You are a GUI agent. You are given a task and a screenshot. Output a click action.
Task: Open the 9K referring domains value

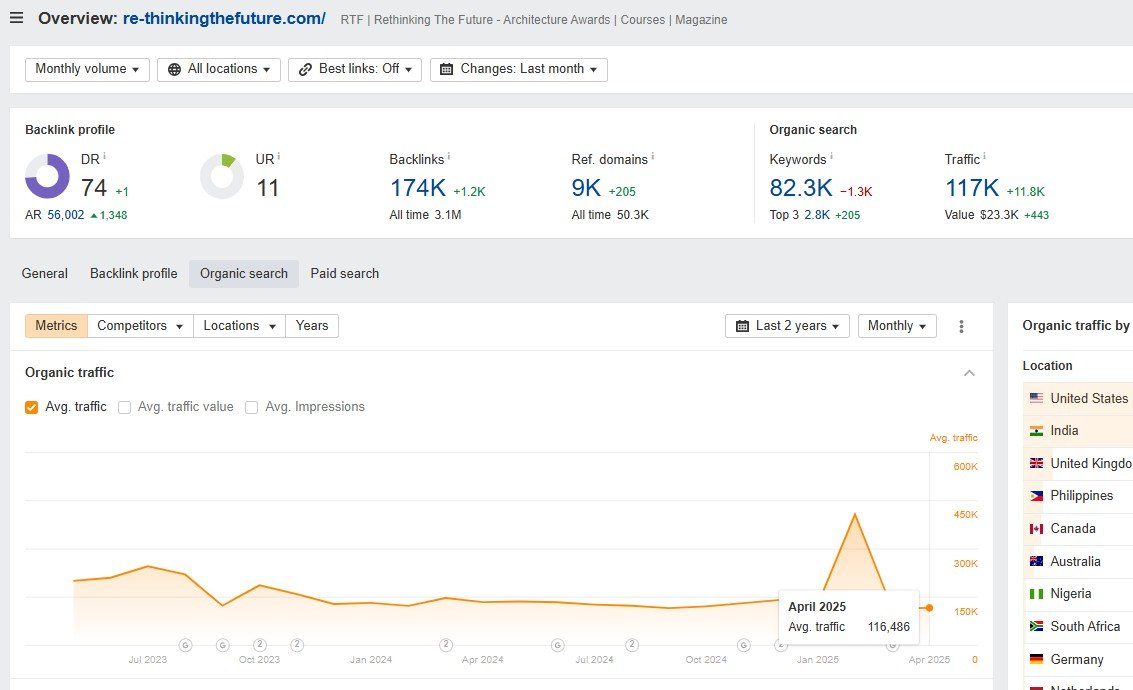pos(586,188)
